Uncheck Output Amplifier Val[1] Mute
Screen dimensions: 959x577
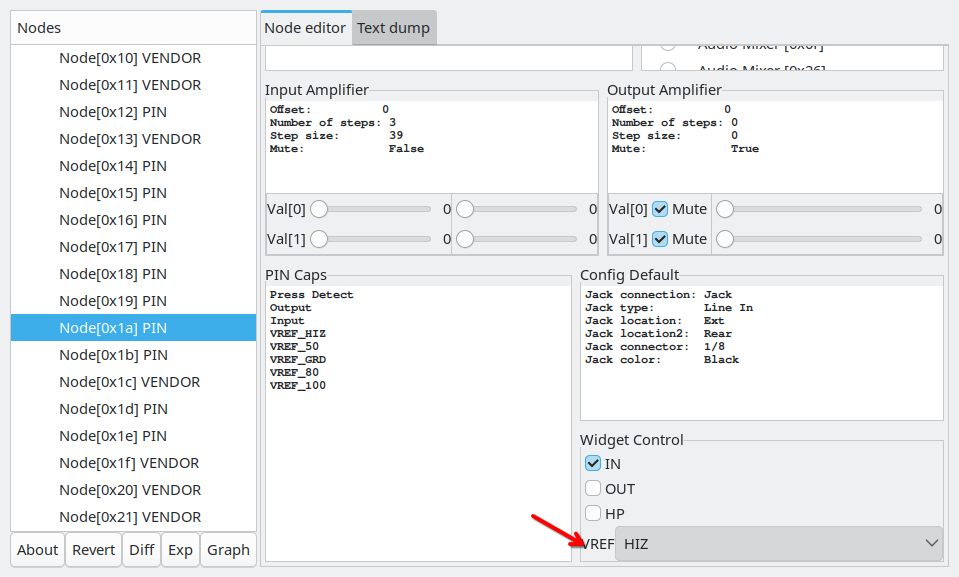tap(660, 239)
